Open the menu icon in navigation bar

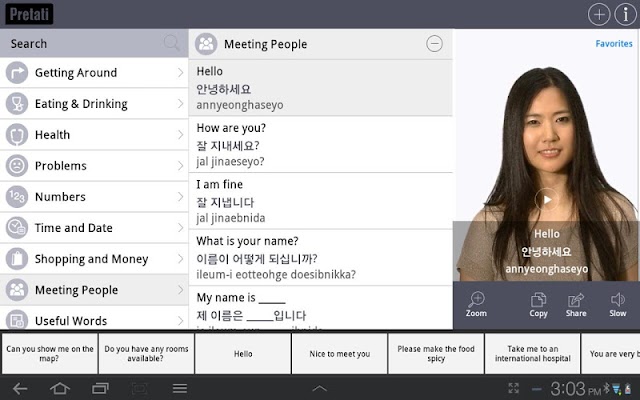coord(180,388)
